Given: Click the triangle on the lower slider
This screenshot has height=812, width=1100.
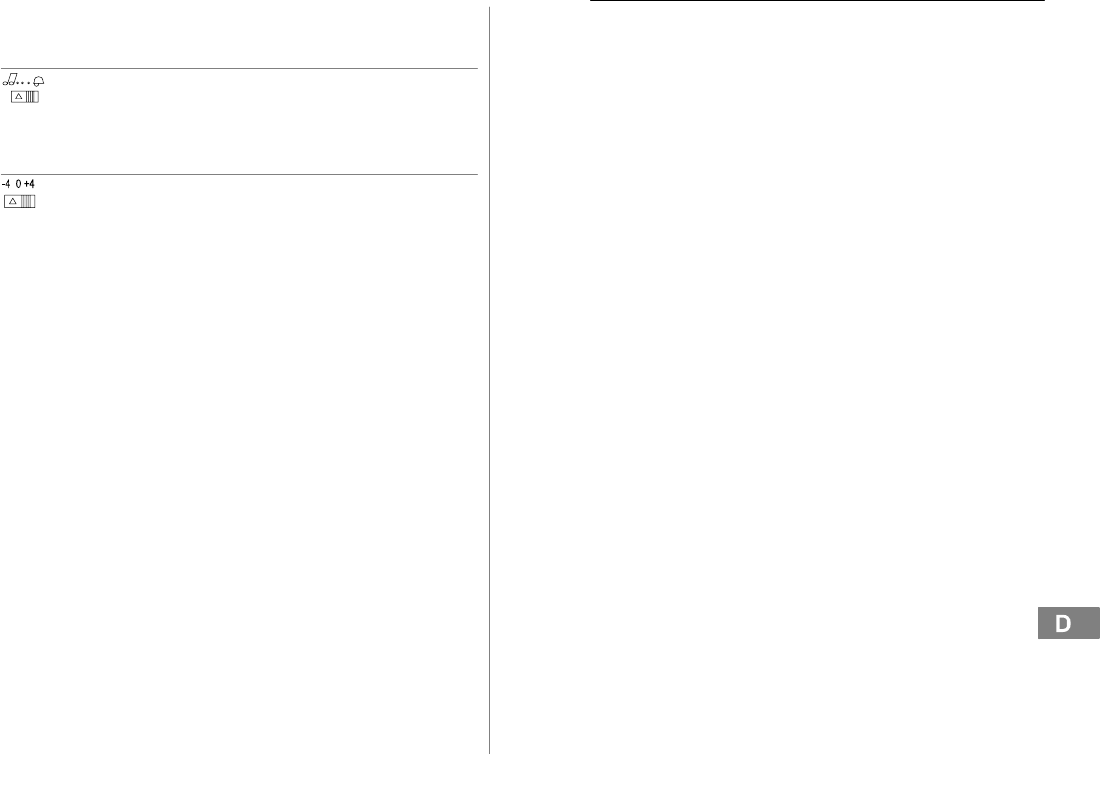Looking at the screenshot, I should click(x=13, y=201).
